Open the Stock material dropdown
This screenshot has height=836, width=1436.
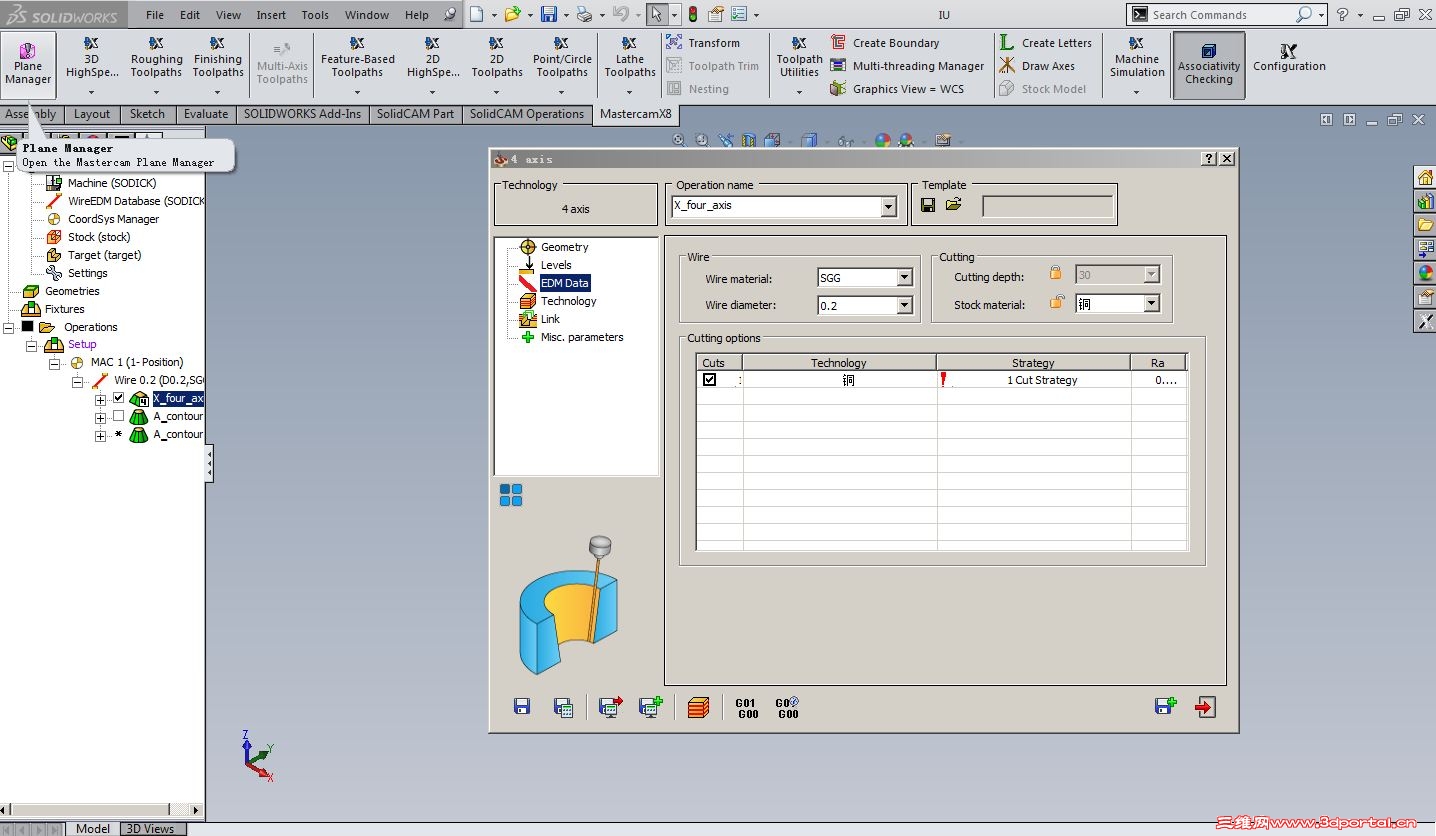coord(1151,304)
